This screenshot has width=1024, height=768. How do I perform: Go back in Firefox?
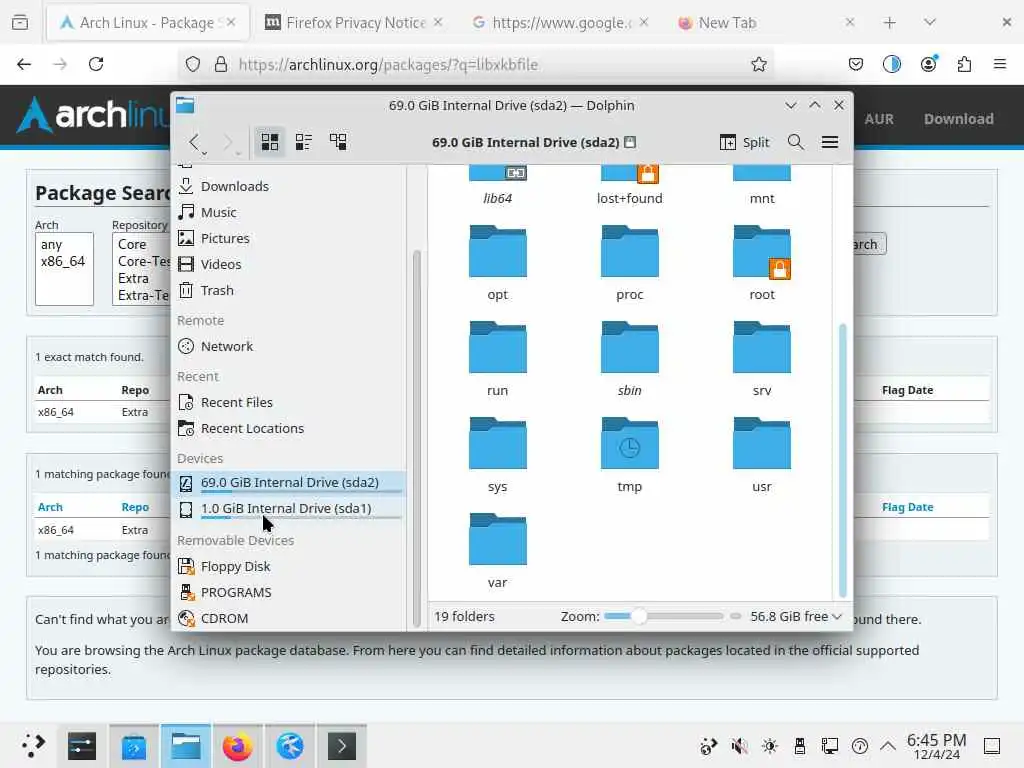click(24, 64)
